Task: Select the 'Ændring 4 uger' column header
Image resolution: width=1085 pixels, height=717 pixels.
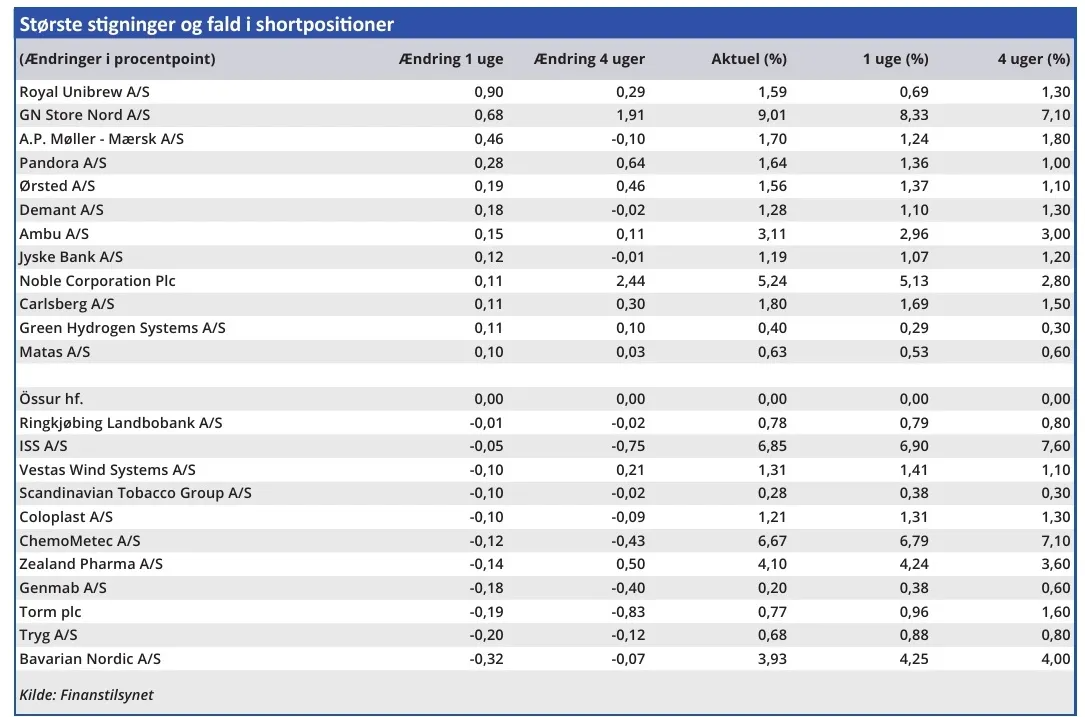Action: coord(589,59)
